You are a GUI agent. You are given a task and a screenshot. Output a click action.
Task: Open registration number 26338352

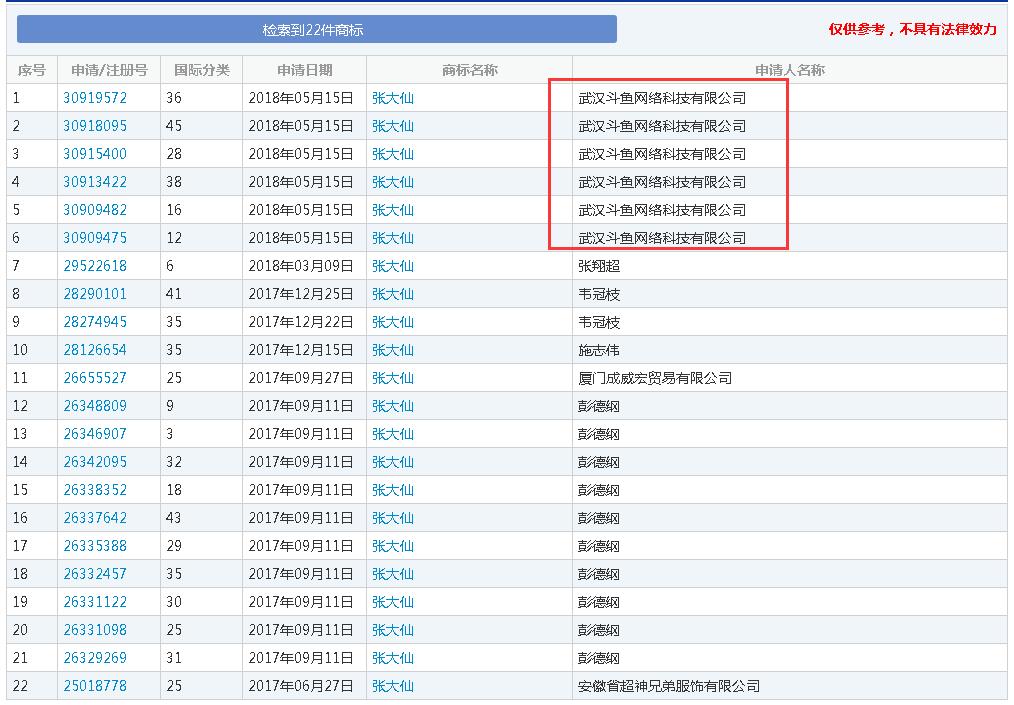click(x=95, y=490)
